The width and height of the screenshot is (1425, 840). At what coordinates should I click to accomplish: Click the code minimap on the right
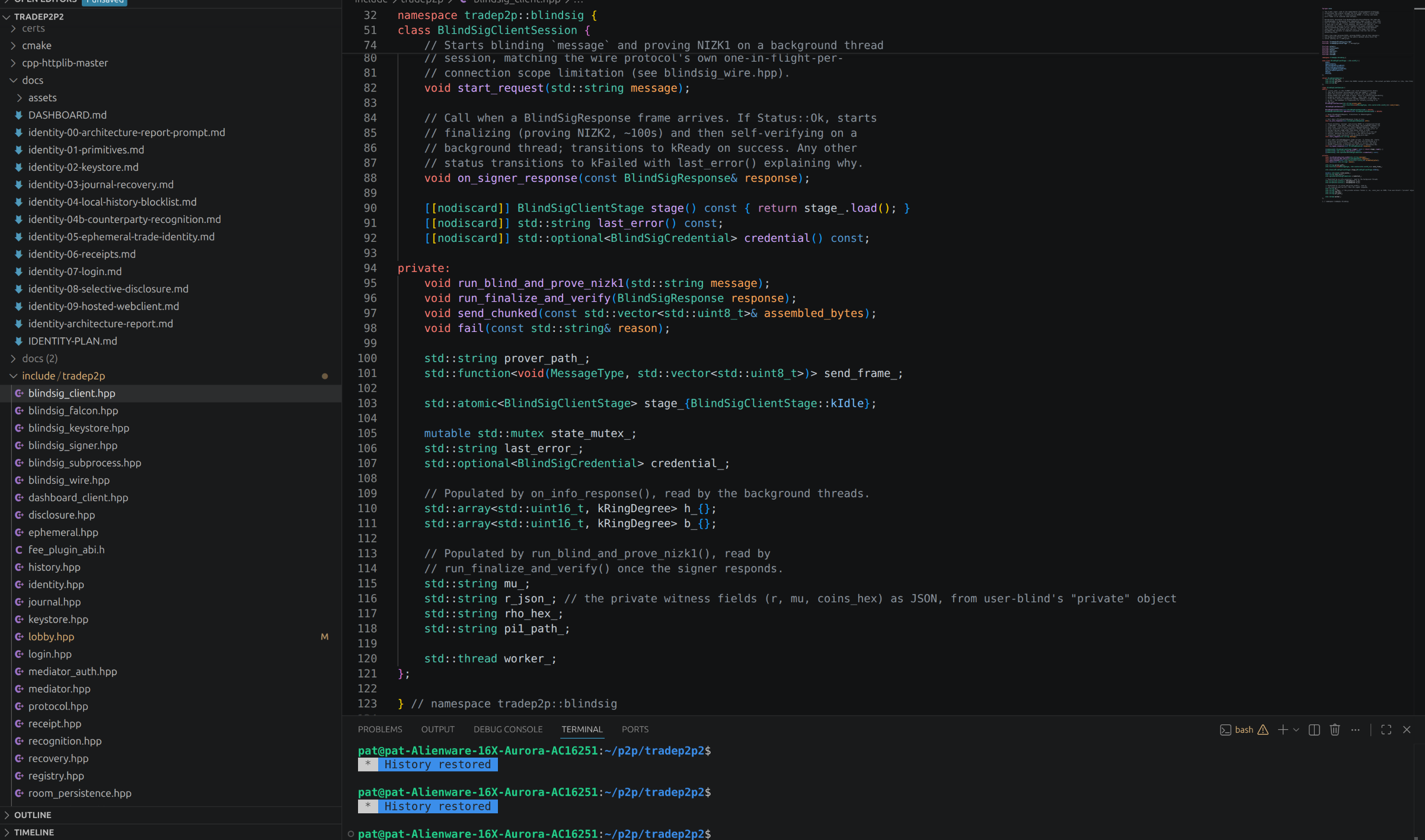(x=1367, y=106)
